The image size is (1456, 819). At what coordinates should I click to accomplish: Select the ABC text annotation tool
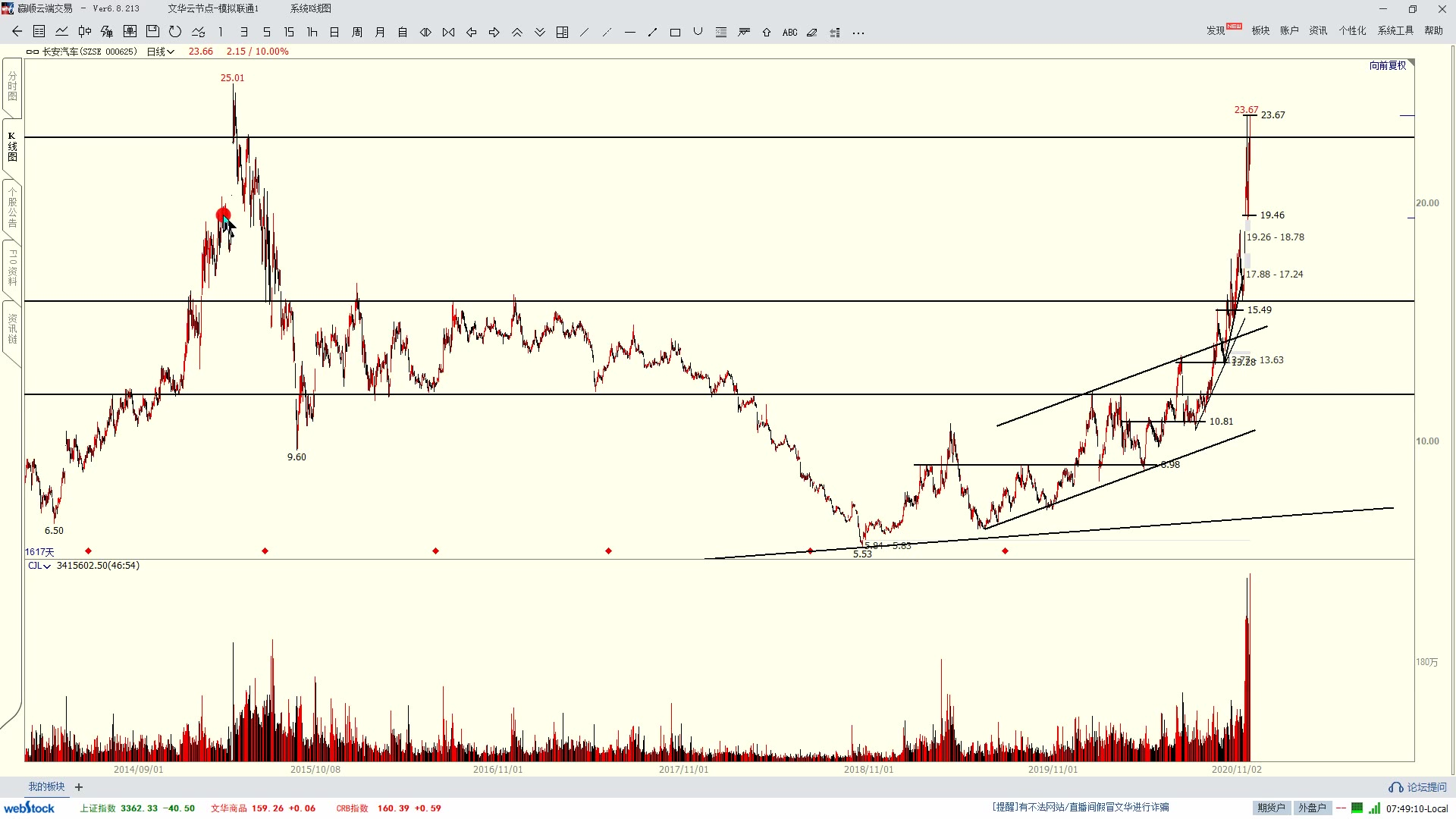coord(789,33)
